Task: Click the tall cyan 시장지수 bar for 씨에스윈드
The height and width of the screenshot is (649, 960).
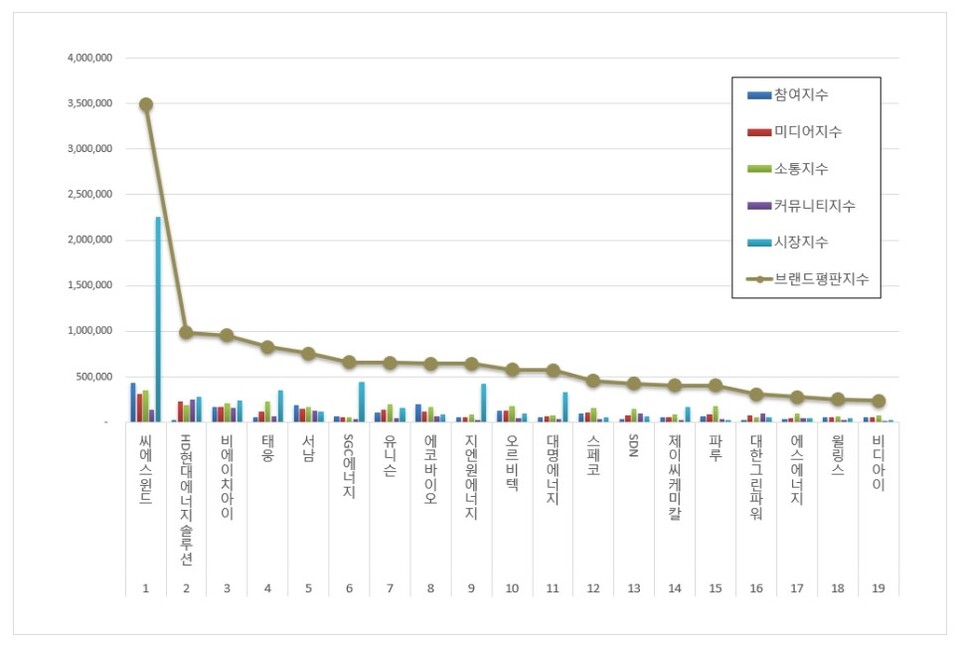Action: pyautogui.click(x=158, y=320)
